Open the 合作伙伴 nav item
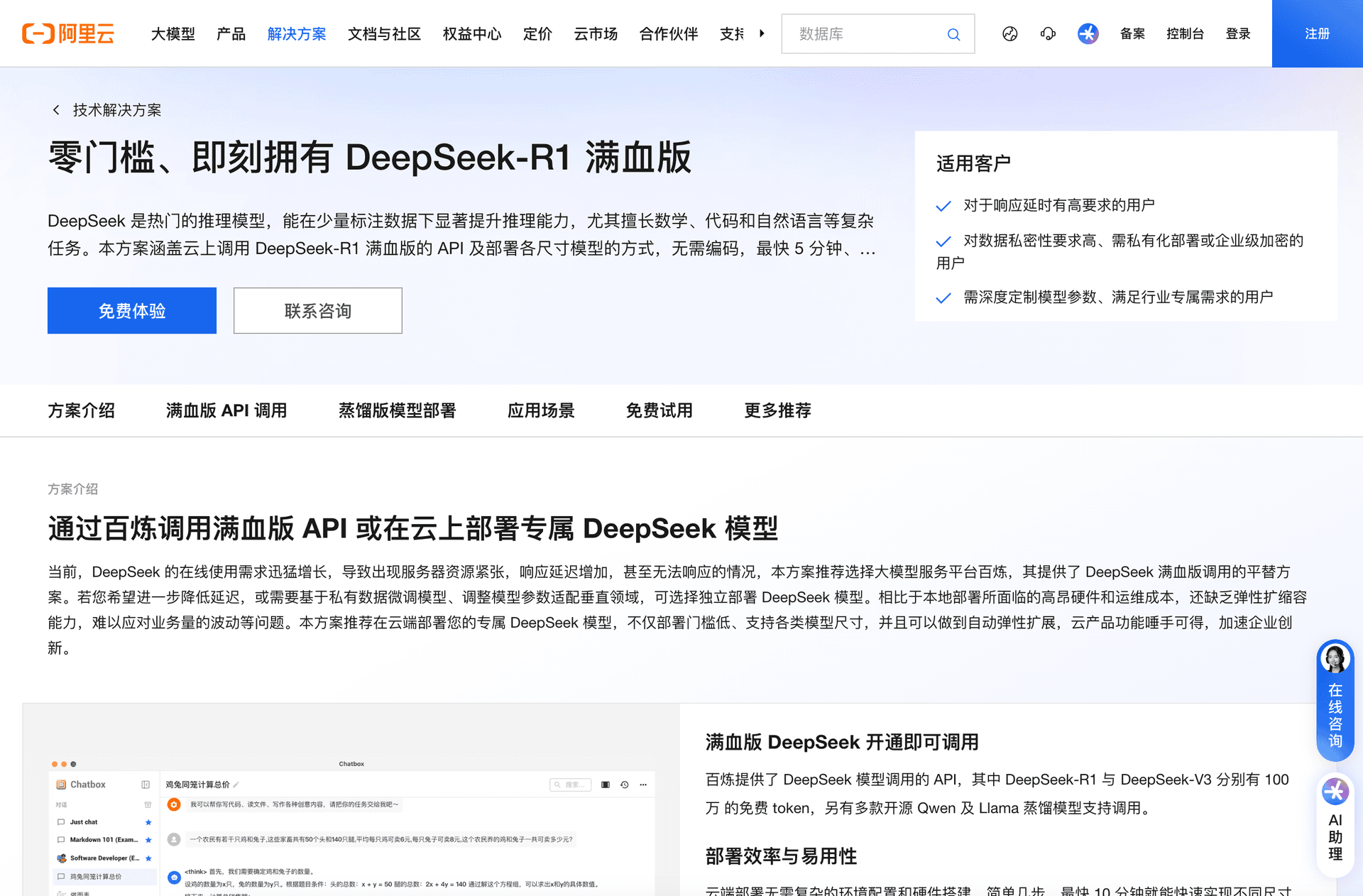Image resolution: width=1363 pixels, height=896 pixels. (x=668, y=34)
